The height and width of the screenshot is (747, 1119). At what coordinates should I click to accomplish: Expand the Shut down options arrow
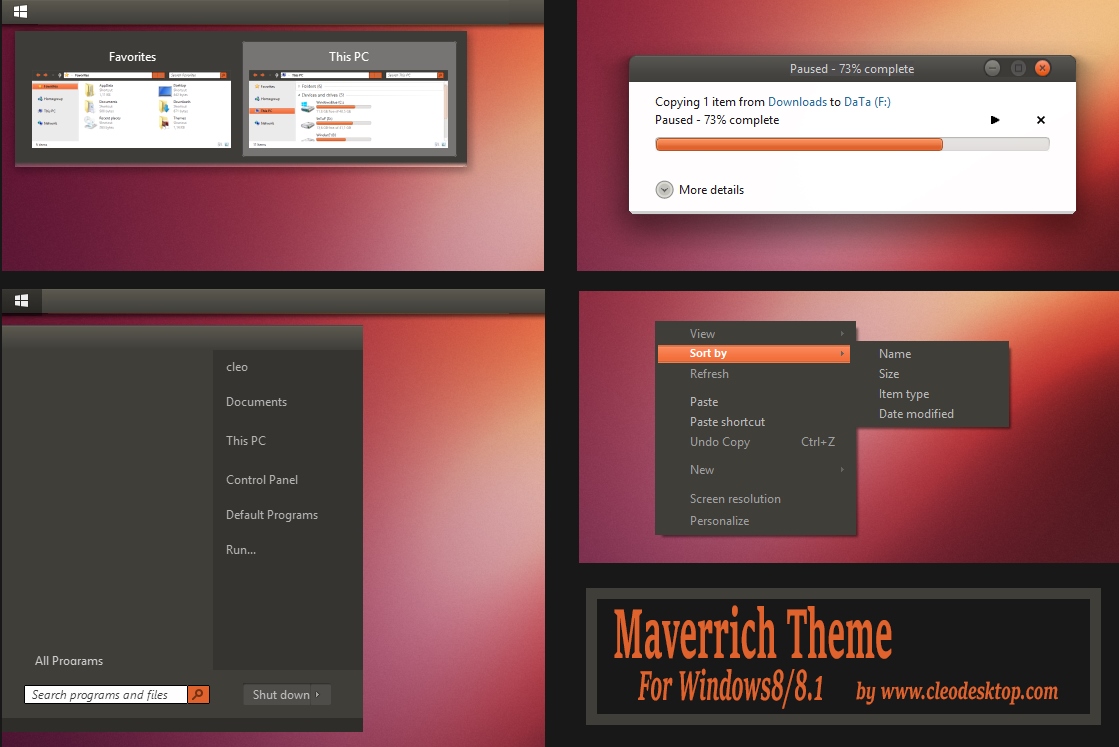point(319,694)
